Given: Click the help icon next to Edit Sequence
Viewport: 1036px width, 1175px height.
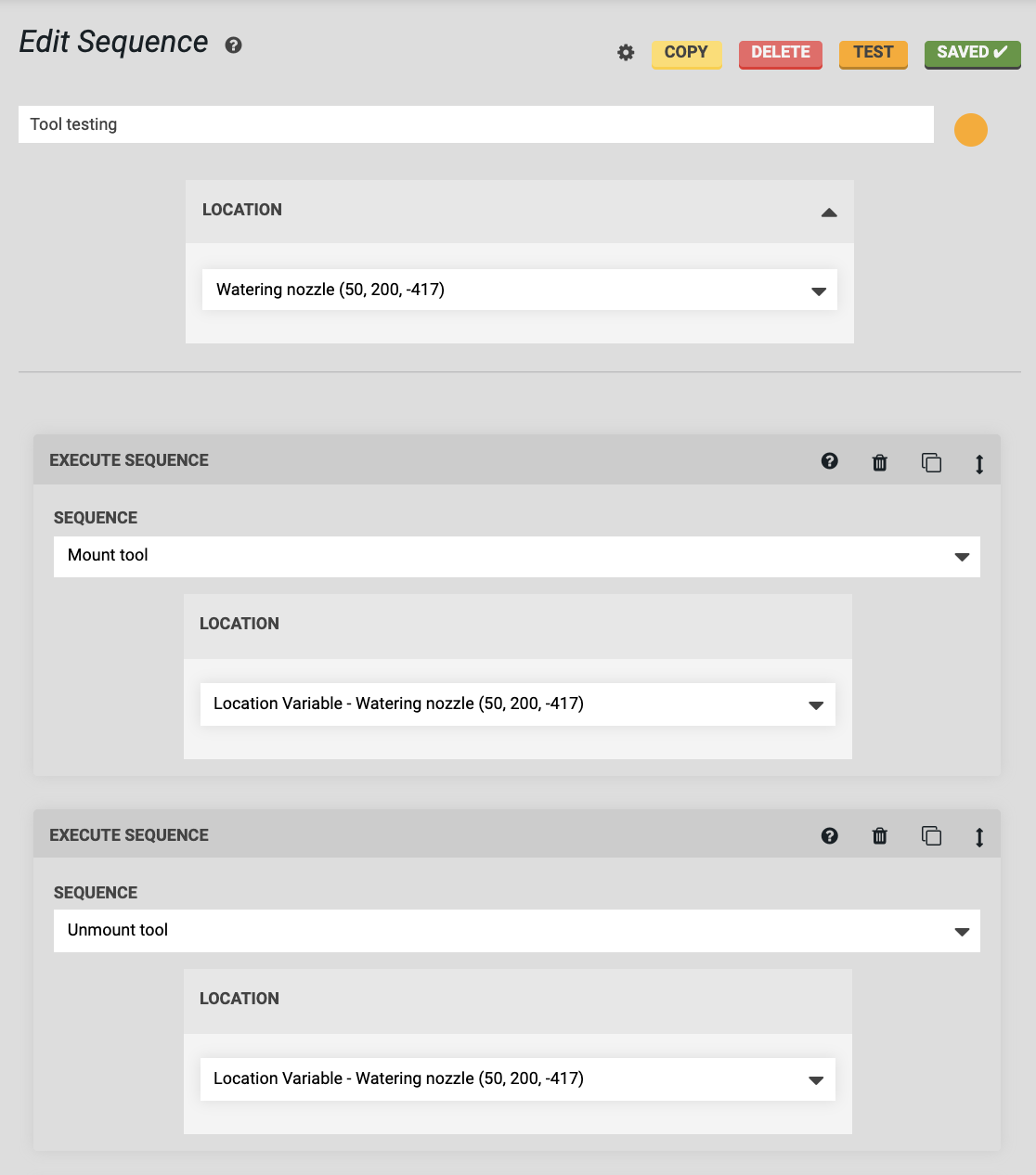Looking at the screenshot, I should click(233, 45).
